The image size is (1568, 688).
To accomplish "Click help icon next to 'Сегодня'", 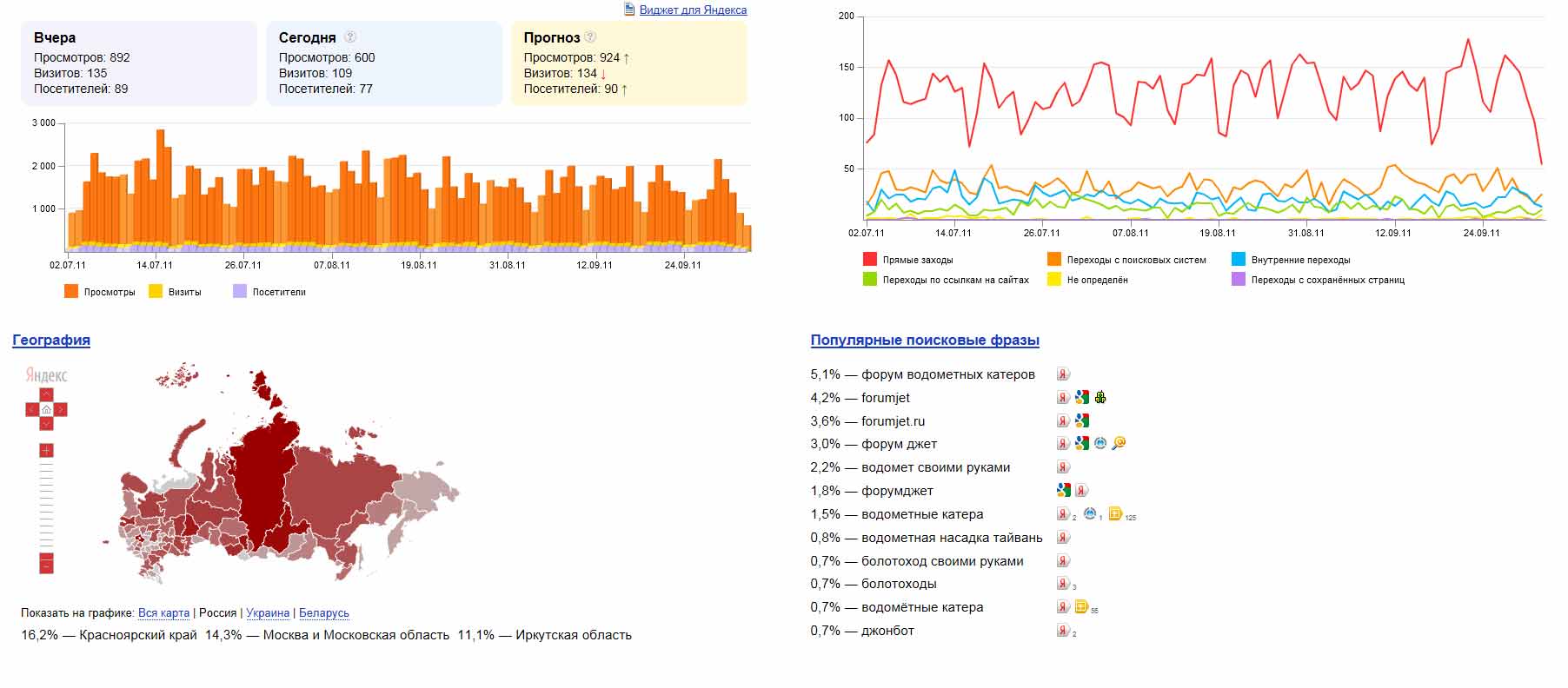I will (350, 37).
